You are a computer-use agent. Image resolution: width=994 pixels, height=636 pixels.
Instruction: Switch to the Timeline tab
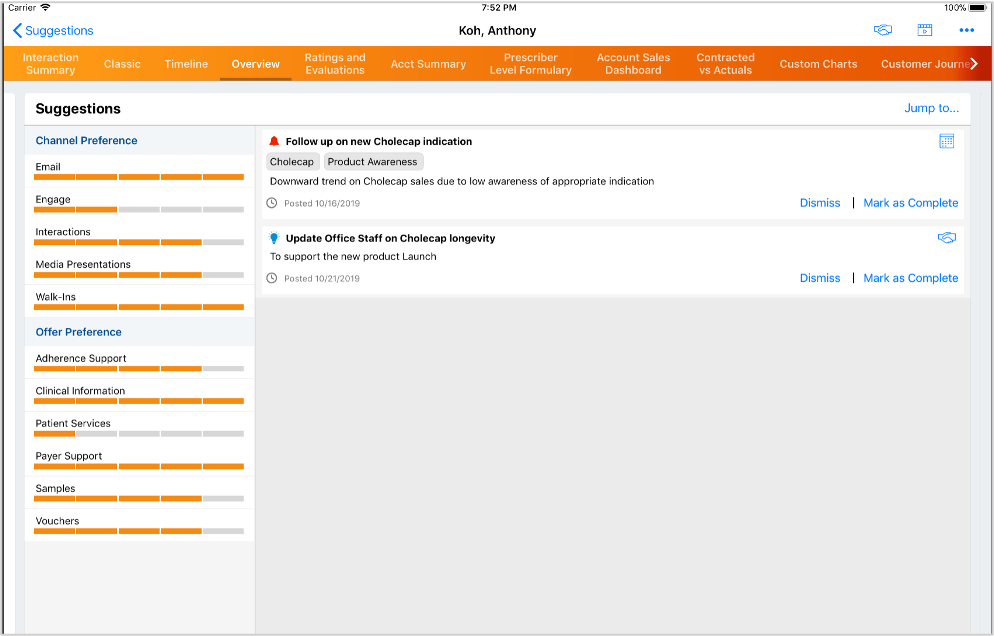coord(186,64)
